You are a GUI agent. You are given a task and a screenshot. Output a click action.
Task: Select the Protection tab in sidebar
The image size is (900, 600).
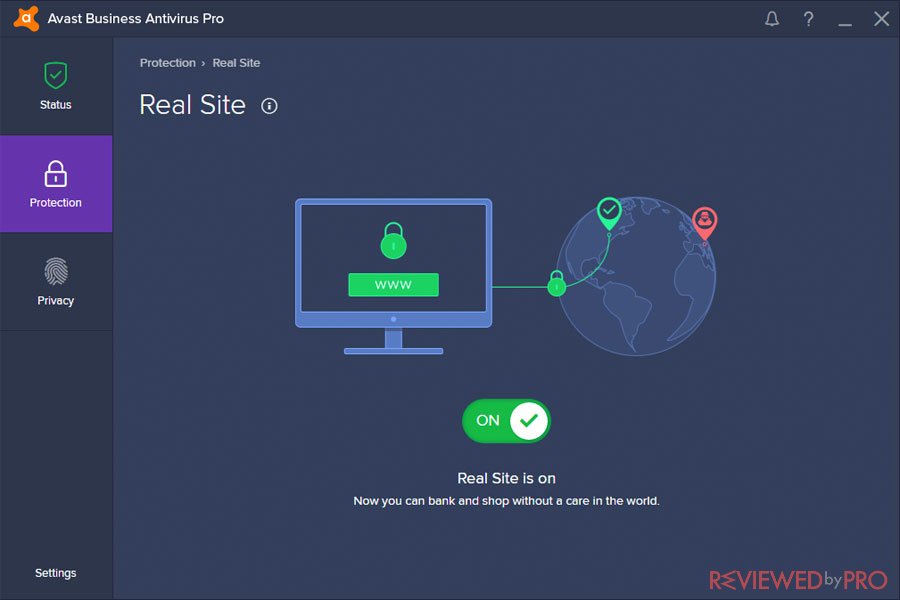tap(56, 184)
